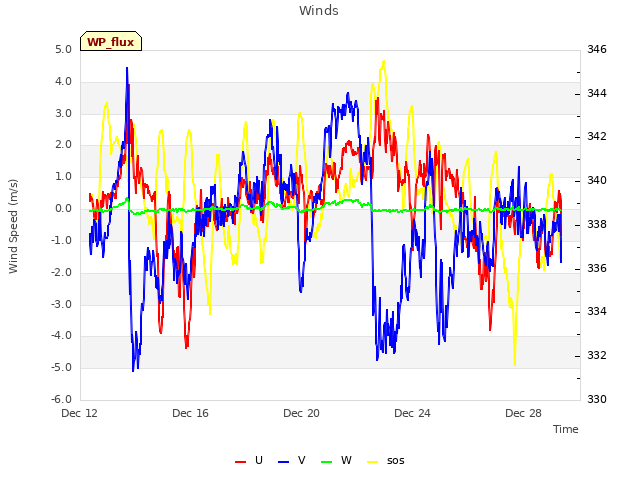The height and width of the screenshot is (480, 640).
Task: Click the 5.0 left axis value
Action: tap(64, 49)
